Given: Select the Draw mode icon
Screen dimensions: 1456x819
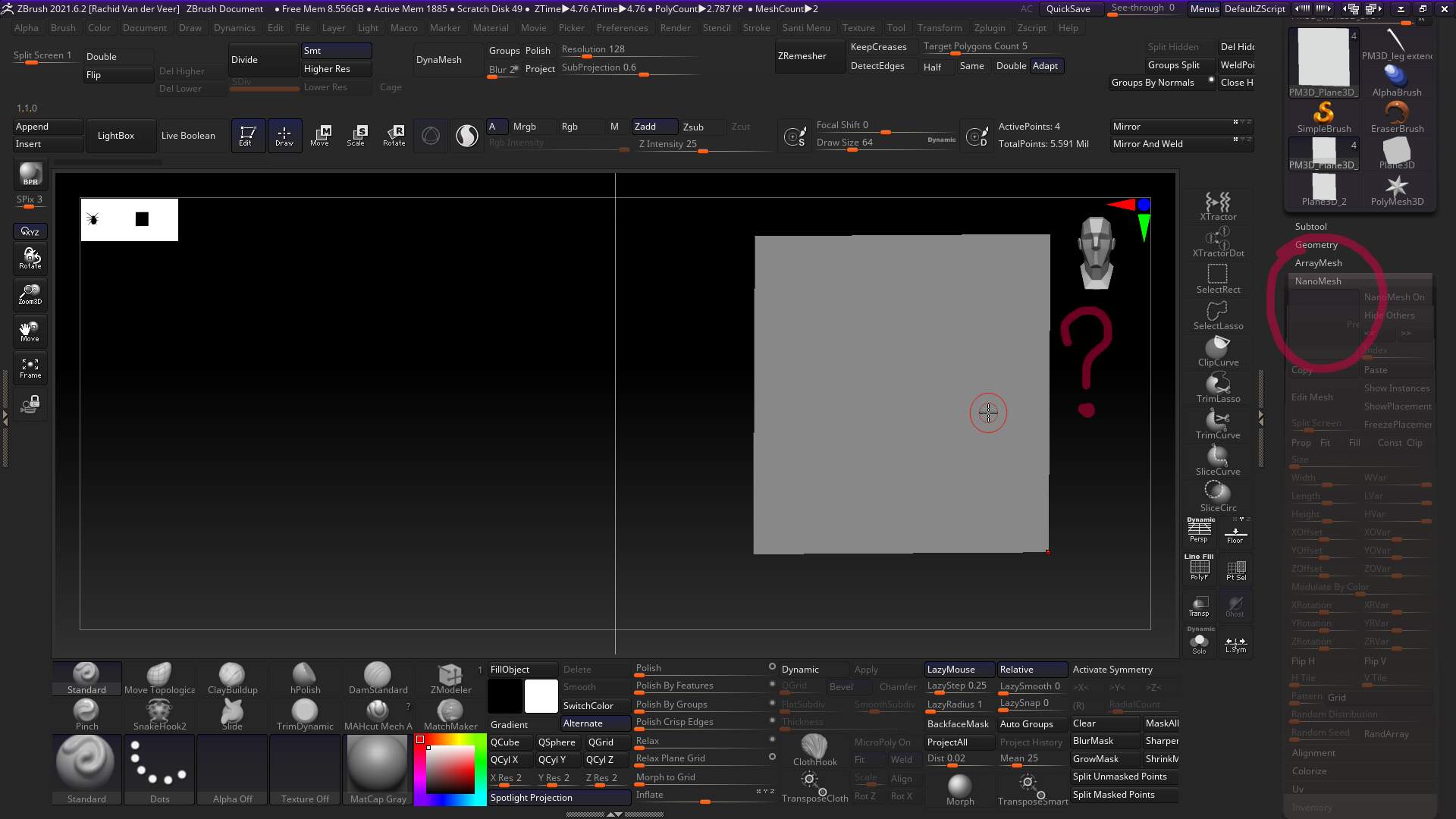Looking at the screenshot, I should (x=284, y=135).
